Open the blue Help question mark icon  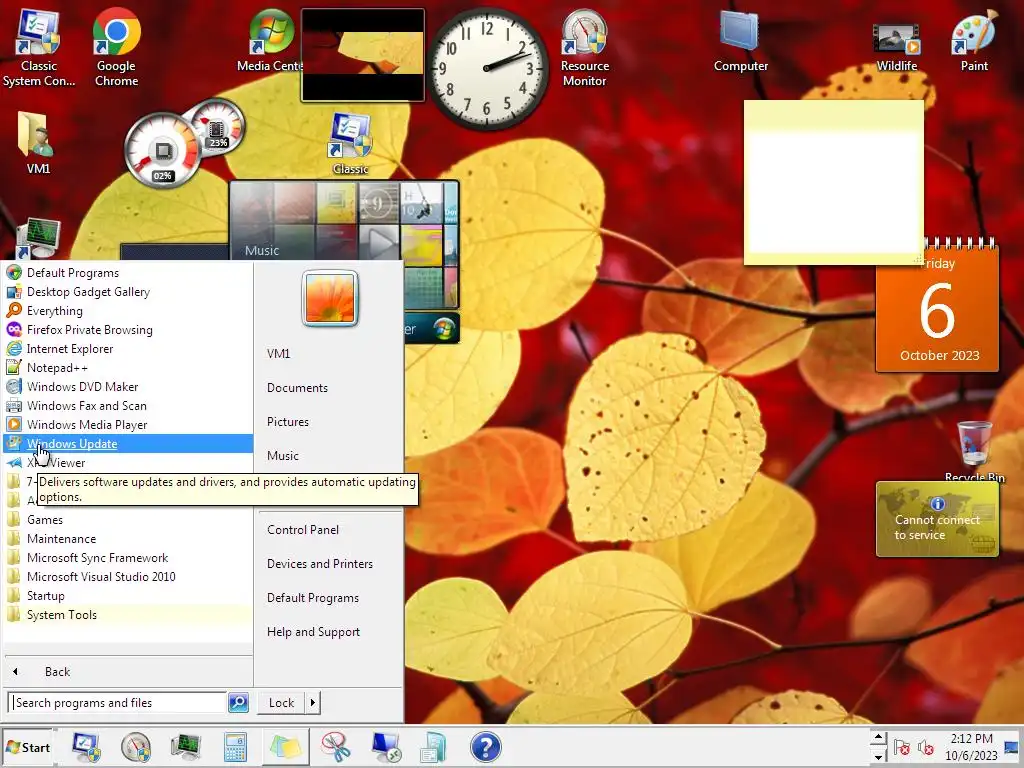click(x=485, y=747)
